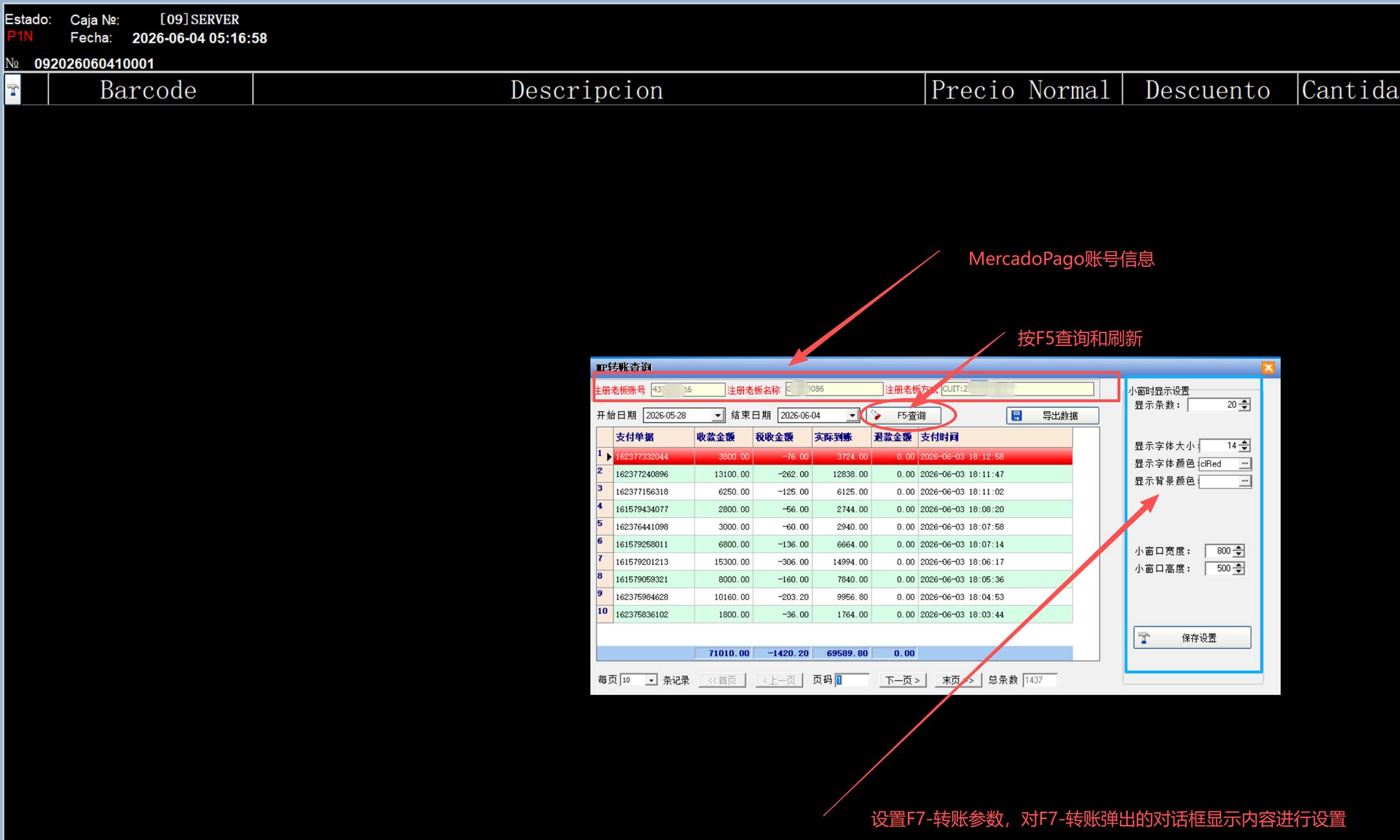Click the row number 10 header cell

[x=605, y=614]
